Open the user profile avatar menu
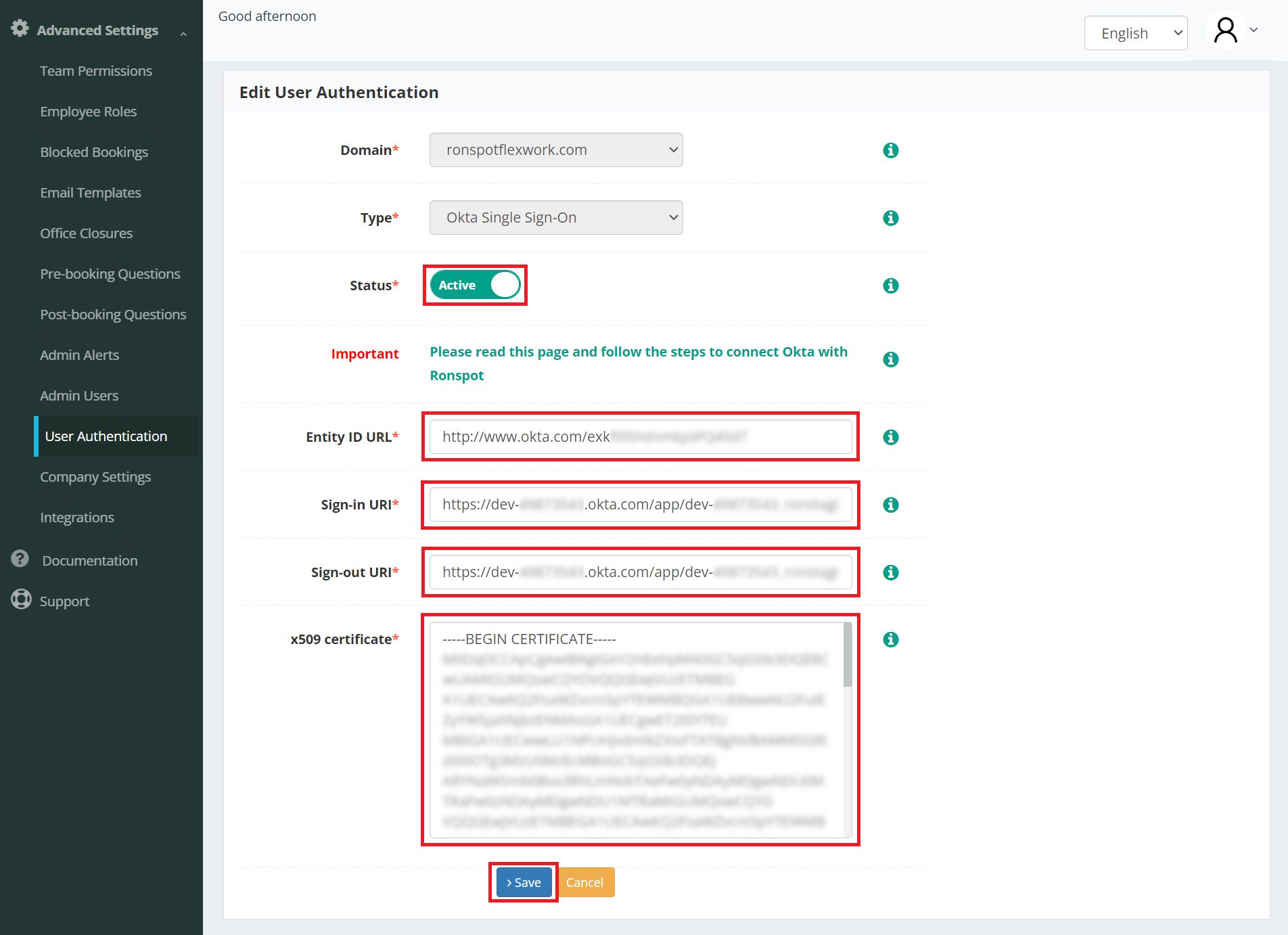This screenshot has height=935, width=1288. tap(1226, 30)
